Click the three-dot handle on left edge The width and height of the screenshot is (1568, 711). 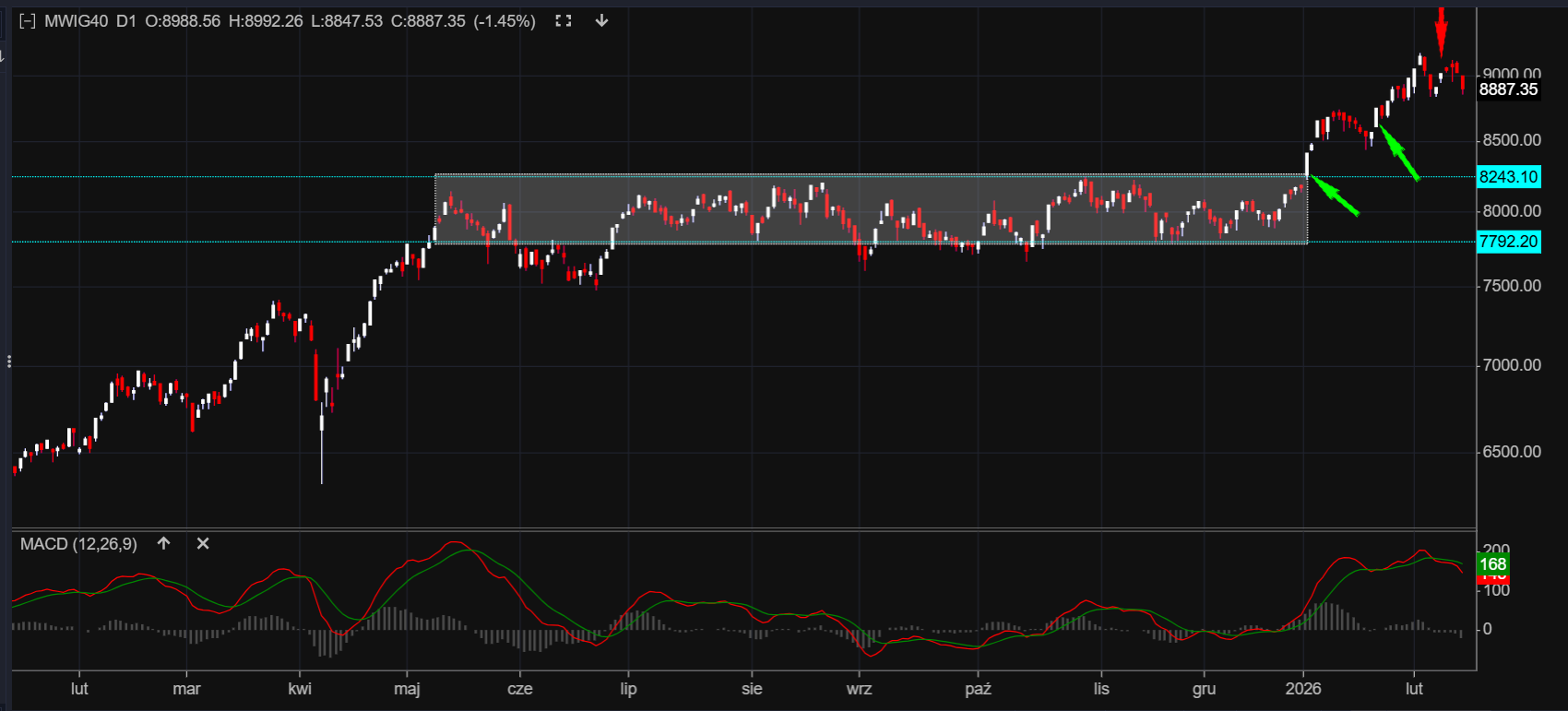click(9, 361)
